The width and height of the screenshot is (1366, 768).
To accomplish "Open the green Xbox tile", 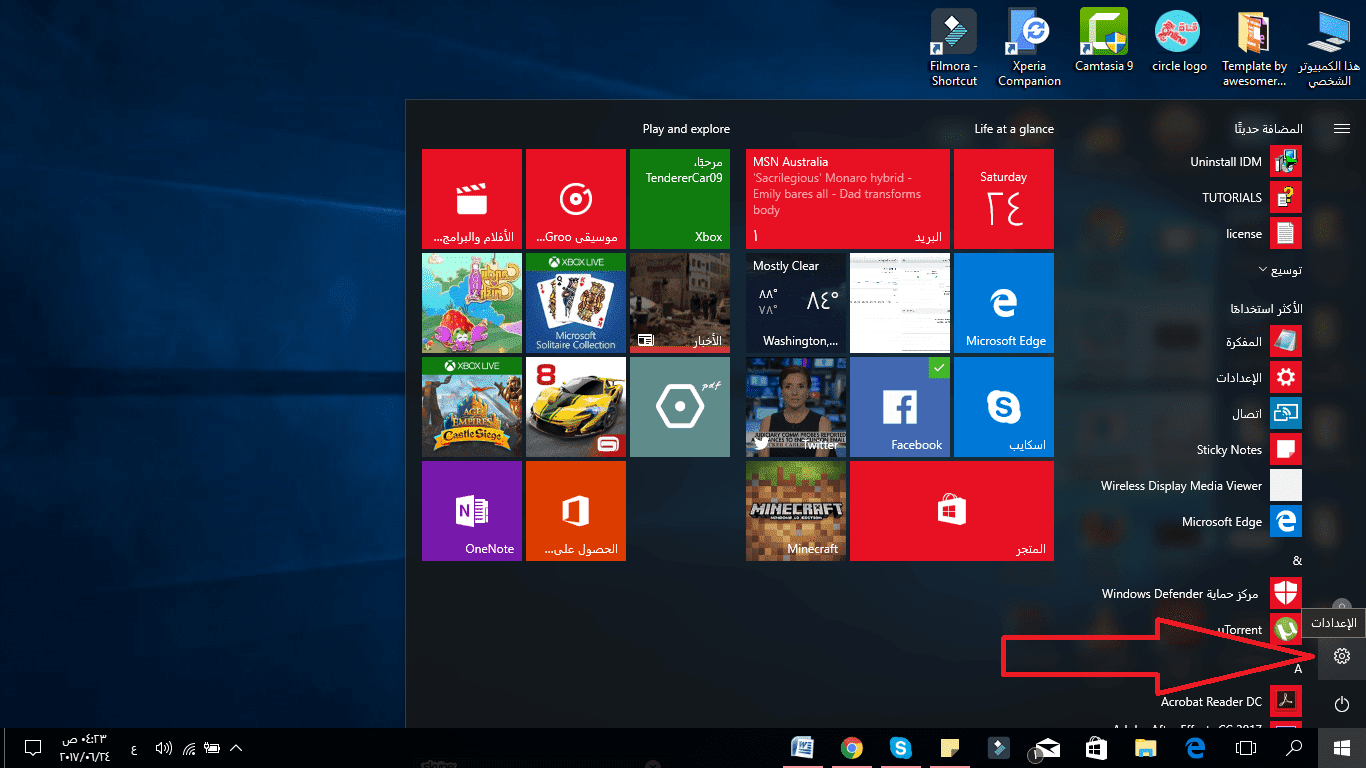I will click(680, 199).
